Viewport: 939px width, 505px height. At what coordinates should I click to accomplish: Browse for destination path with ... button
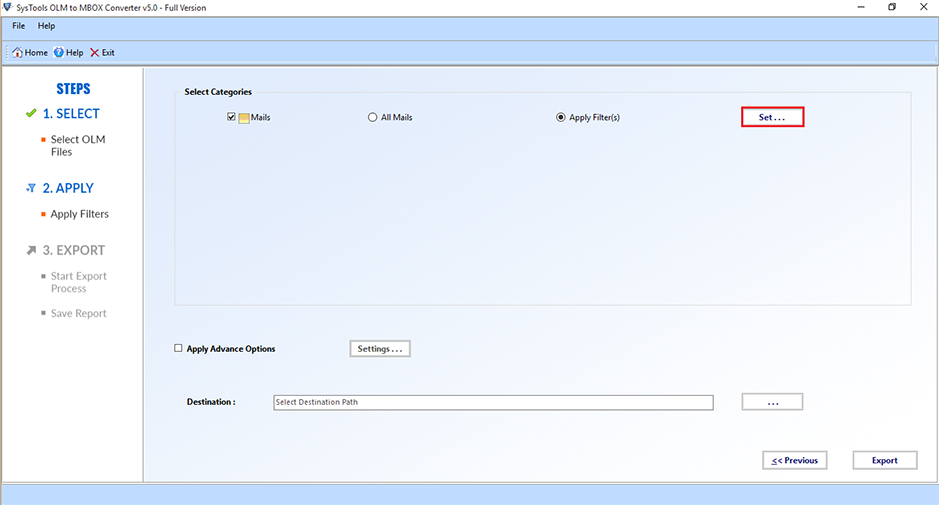772,402
